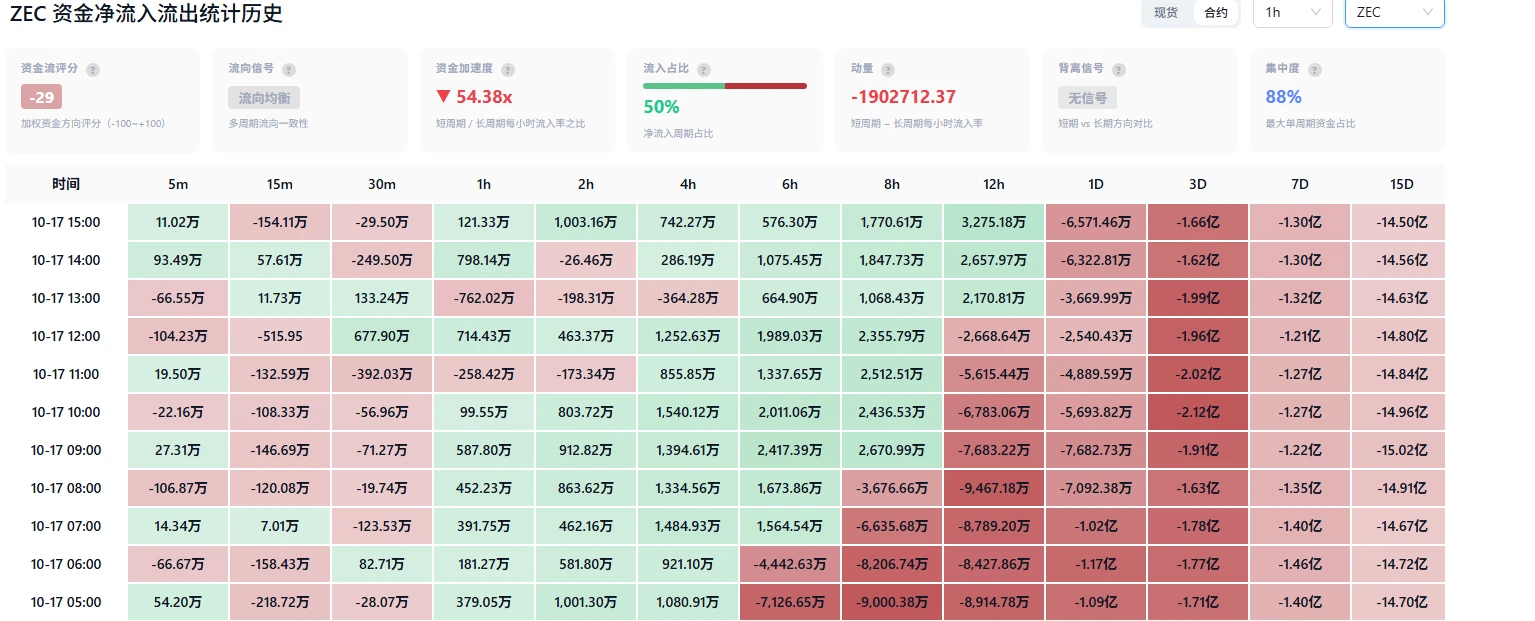Viewport: 1535px width, 621px height.
Task: Click the -154.11万 cell
Action: tap(280, 222)
